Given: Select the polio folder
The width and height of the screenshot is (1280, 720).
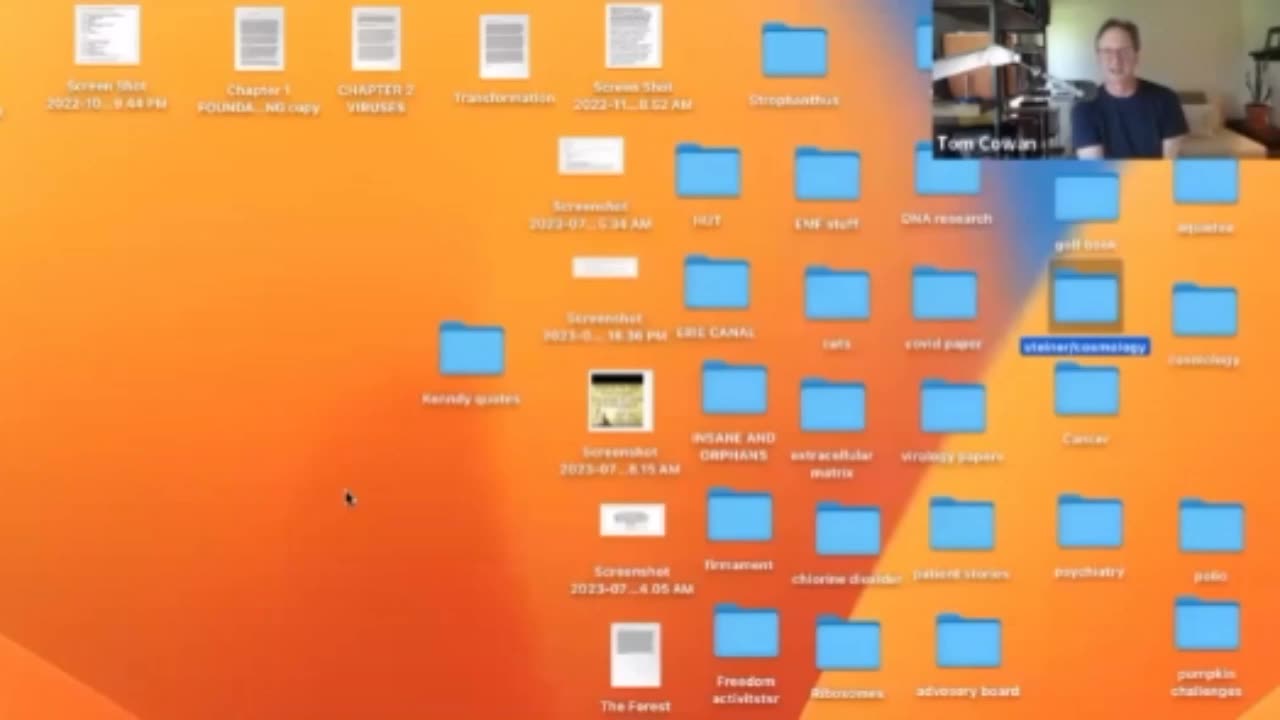Looking at the screenshot, I should coord(1211,527).
